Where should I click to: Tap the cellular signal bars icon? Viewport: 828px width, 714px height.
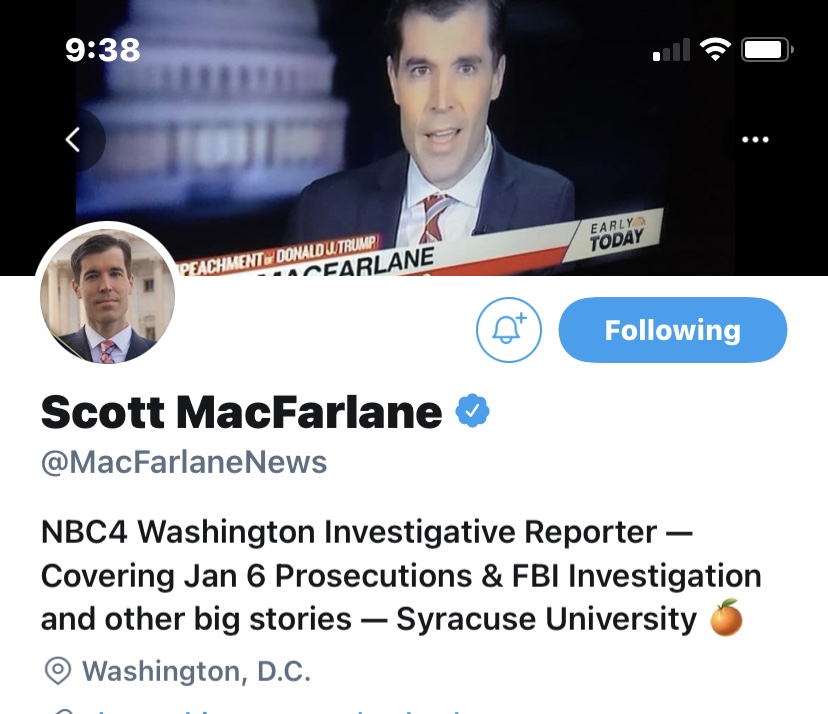coord(671,50)
